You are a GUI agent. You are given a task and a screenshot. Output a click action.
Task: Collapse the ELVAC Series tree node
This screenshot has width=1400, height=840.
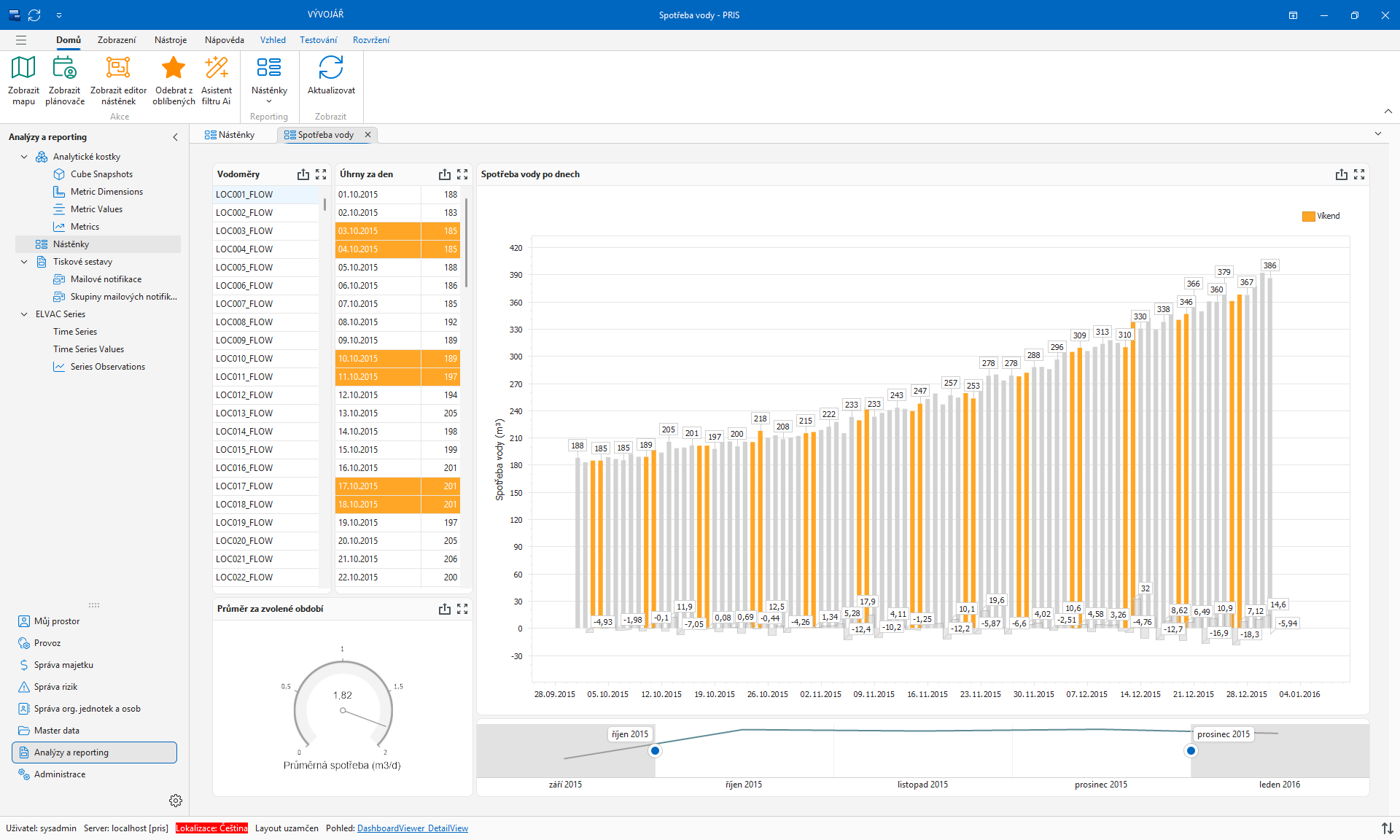[x=24, y=314]
